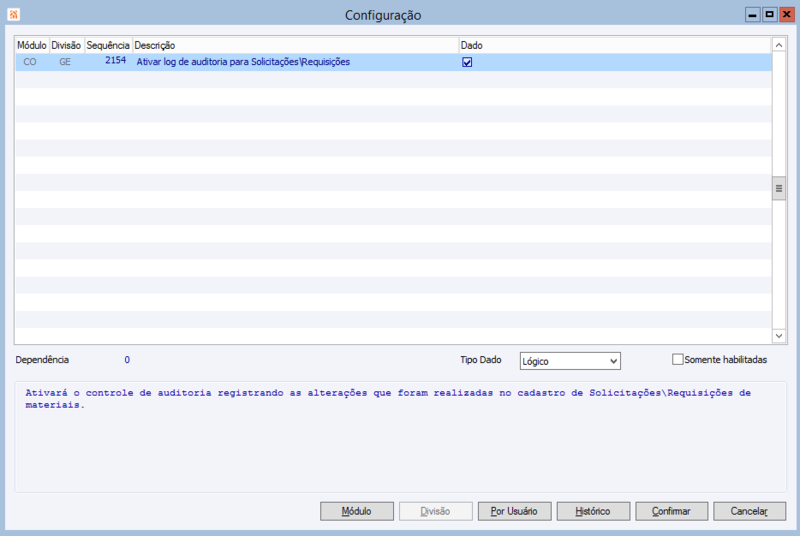Click the vertical scrollbar thumb
The image size is (800, 536).
tap(779, 189)
